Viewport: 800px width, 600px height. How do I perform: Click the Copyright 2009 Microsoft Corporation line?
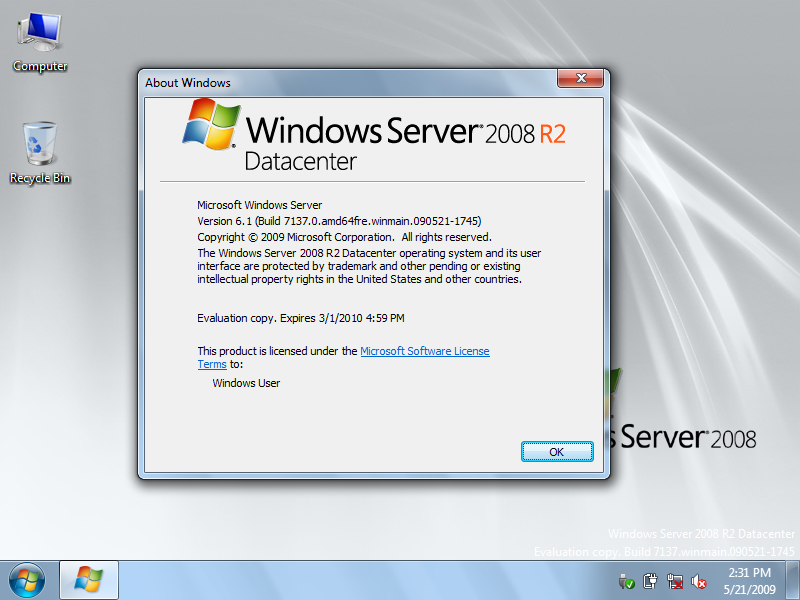pyautogui.click(x=344, y=237)
